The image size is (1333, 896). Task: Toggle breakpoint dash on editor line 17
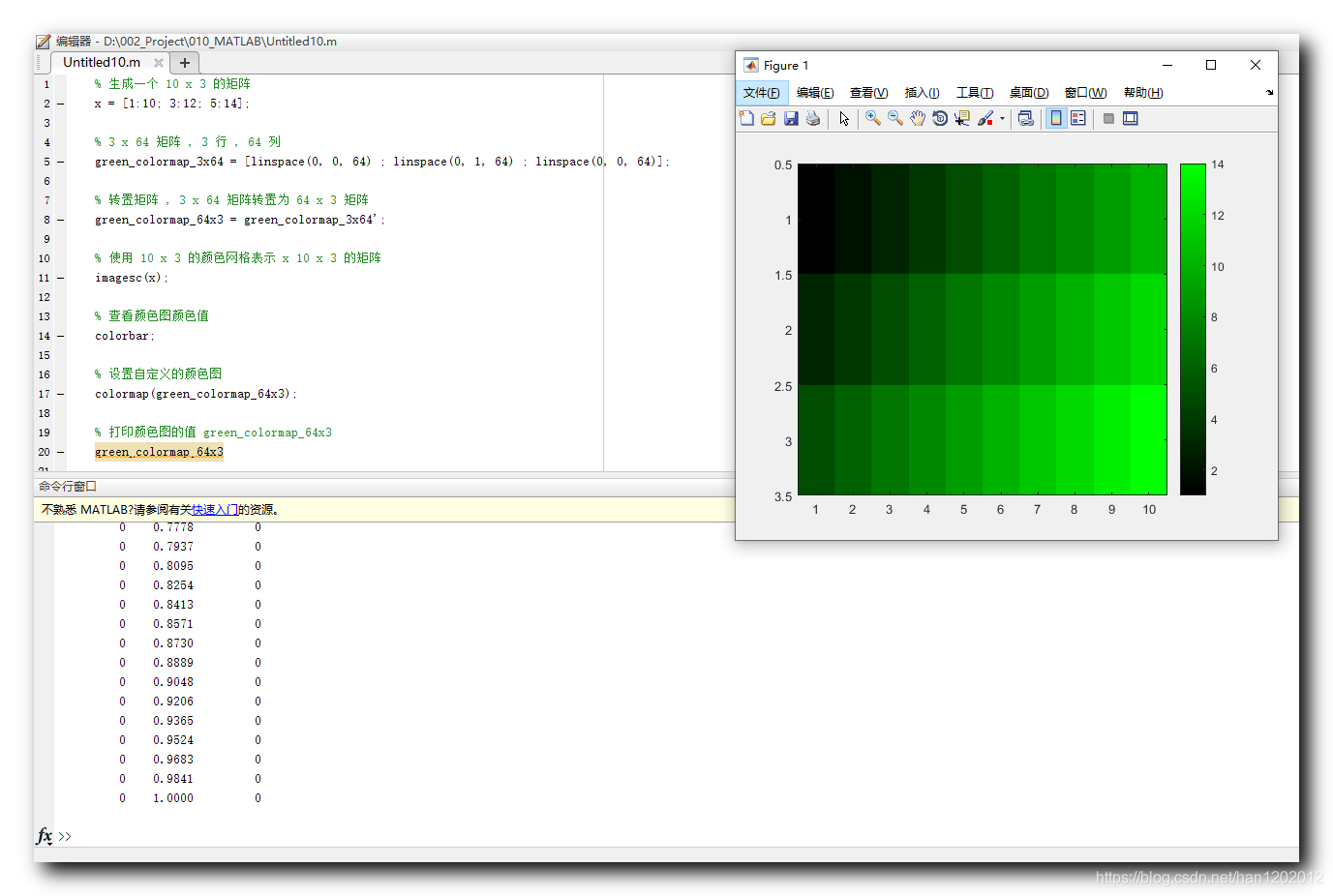click(x=61, y=394)
